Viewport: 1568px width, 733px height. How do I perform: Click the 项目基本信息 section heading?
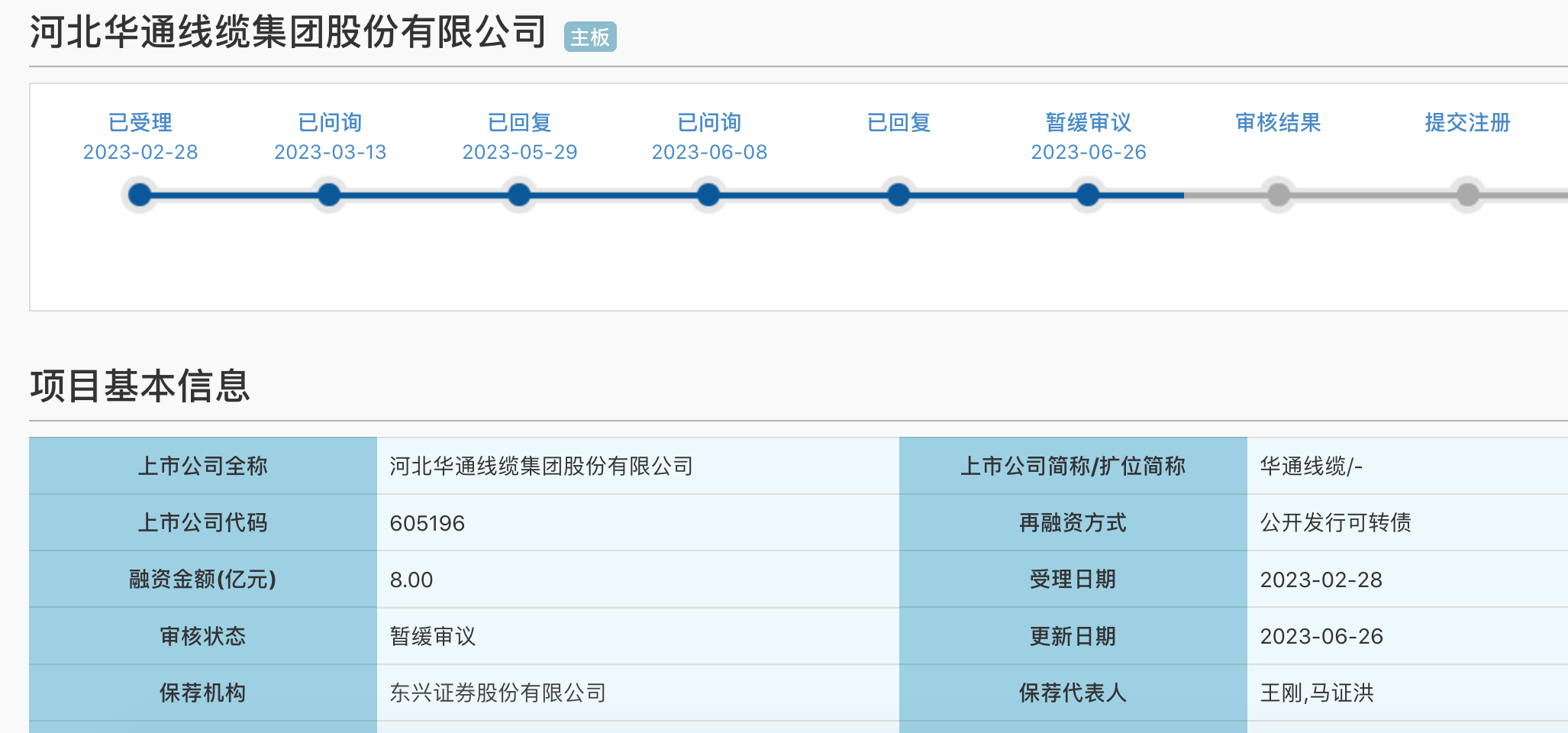(140, 386)
